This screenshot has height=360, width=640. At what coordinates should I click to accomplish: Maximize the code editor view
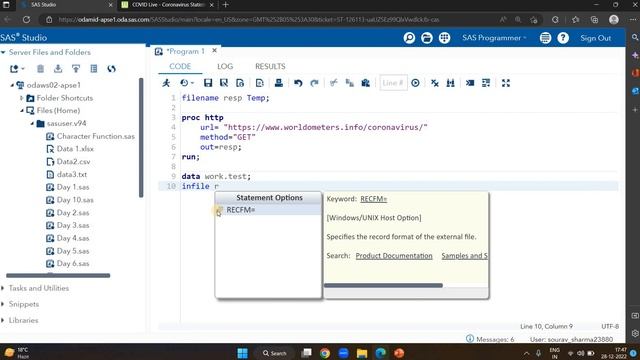tap(506, 83)
